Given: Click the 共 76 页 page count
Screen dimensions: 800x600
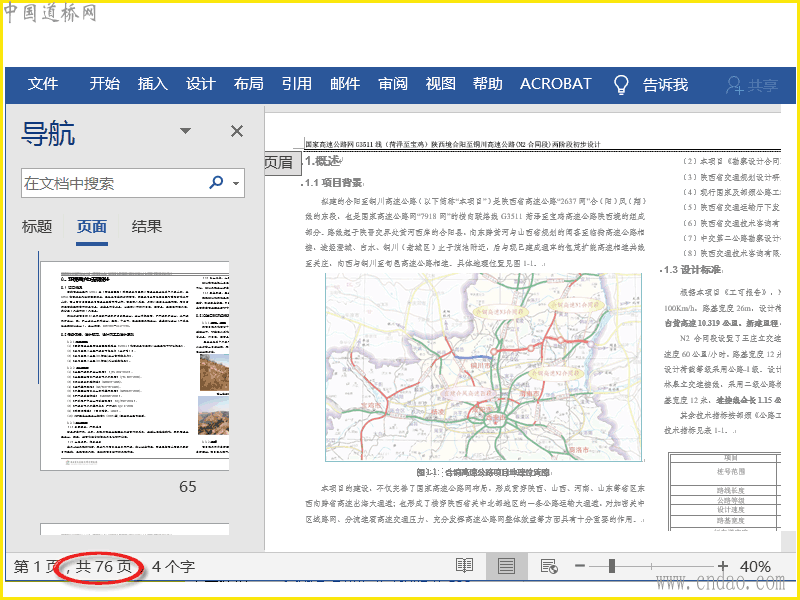Looking at the screenshot, I should point(104,567).
